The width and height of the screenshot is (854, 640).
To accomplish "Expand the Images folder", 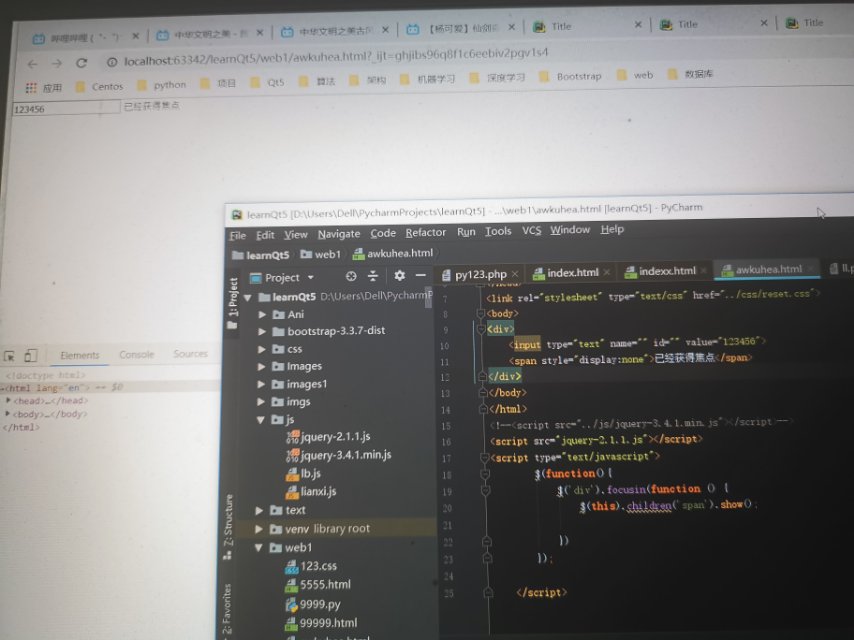I will point(261,367).
